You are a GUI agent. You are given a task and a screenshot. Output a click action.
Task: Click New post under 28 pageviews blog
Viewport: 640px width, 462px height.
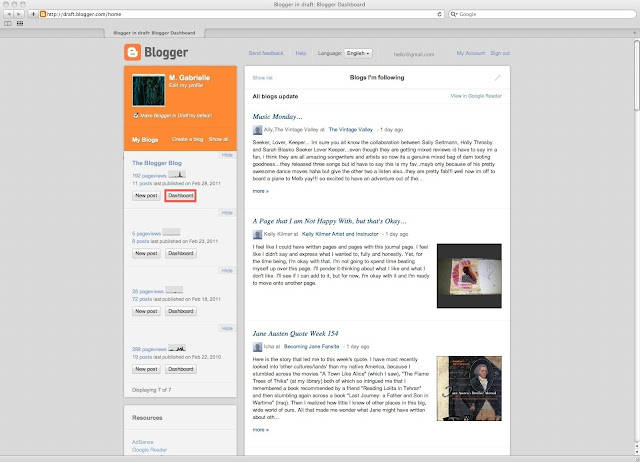tap(146, 311)
